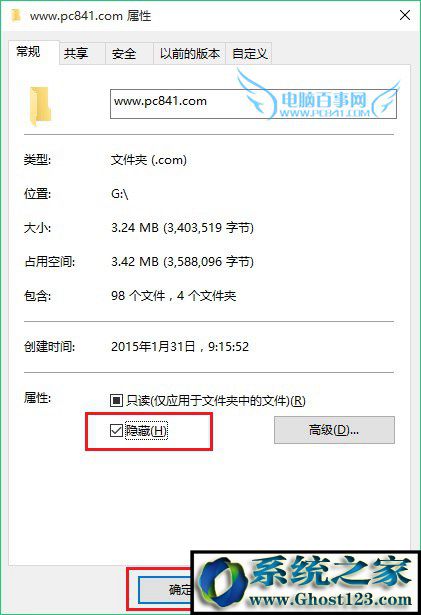Click the Ghost123 globe logo

pos(222,582)
